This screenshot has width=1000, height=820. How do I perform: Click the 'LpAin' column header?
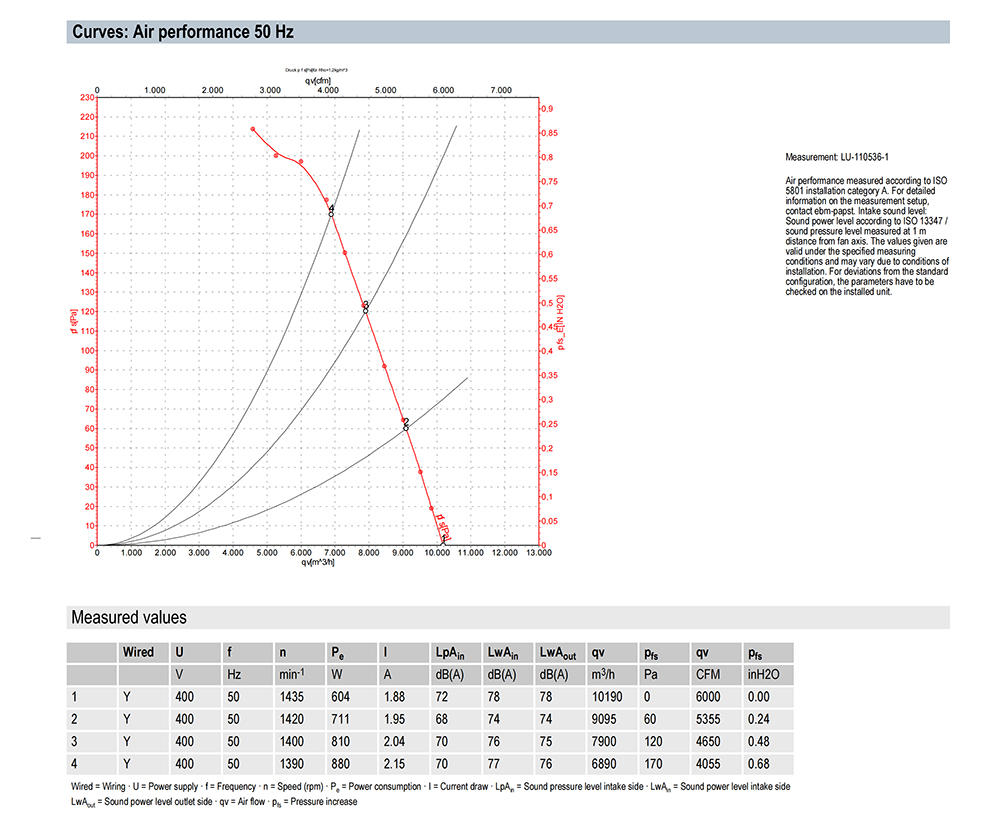pyautogui.click(x=450, y=652)
